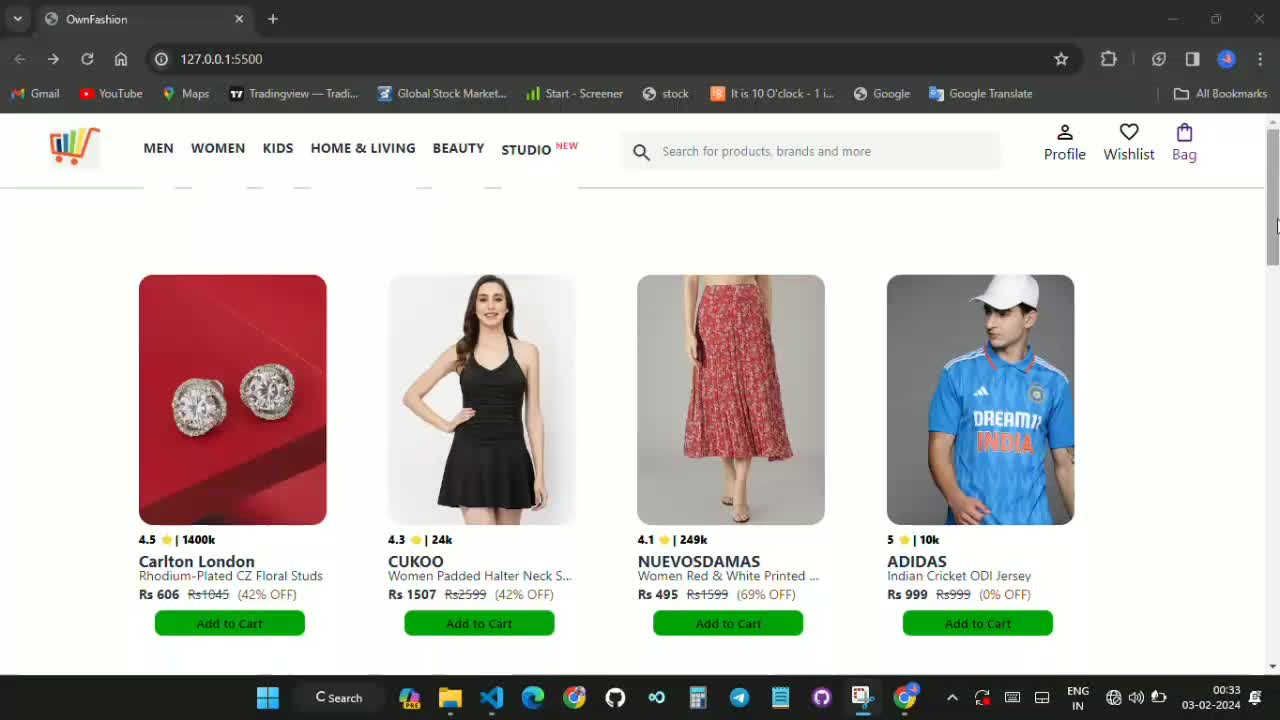Screen dimensions: 1280x720
Task: Open Snipping Tool from taskbar
Action: pyautogui.click(x=863, y=697)
